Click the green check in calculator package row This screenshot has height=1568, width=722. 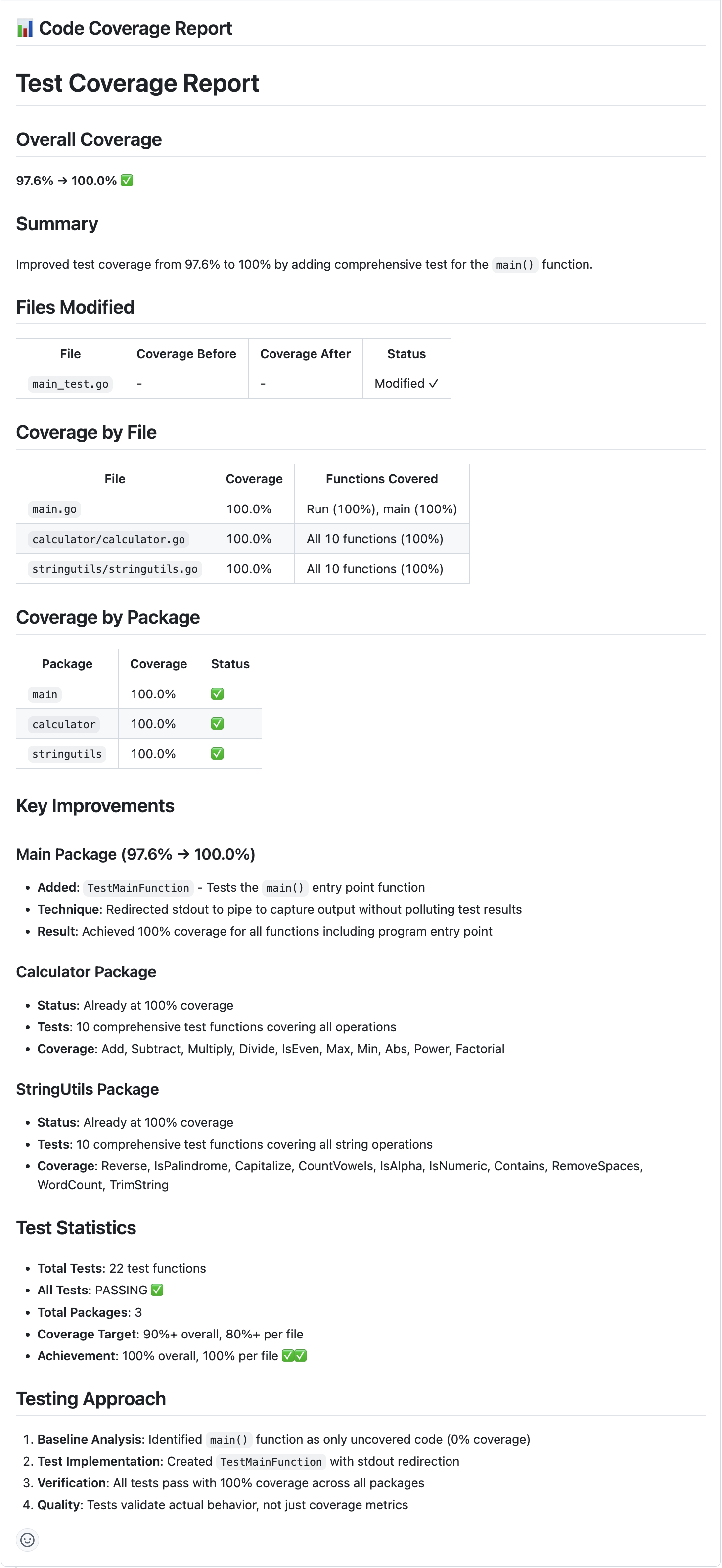pyautogui.click(x=217, y=724)
